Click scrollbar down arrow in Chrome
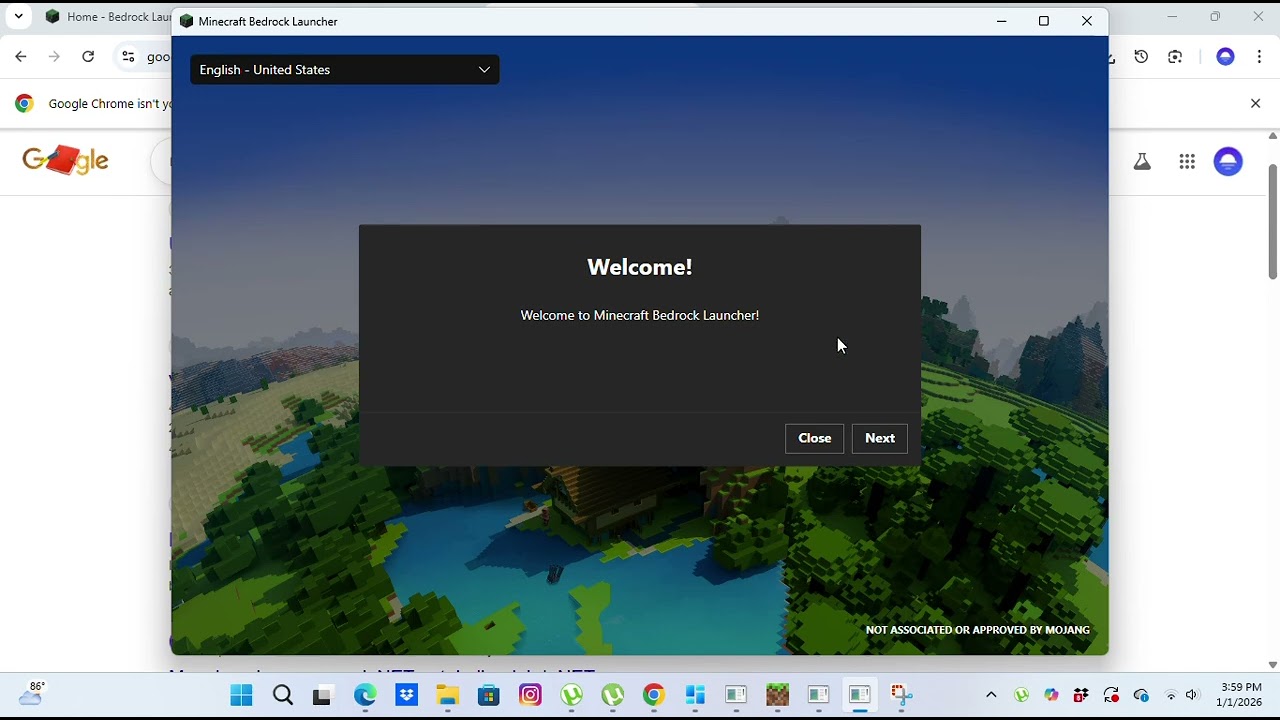This screenshot has width=1280, height=720. pyautogui.click(x=1272, y=664)
